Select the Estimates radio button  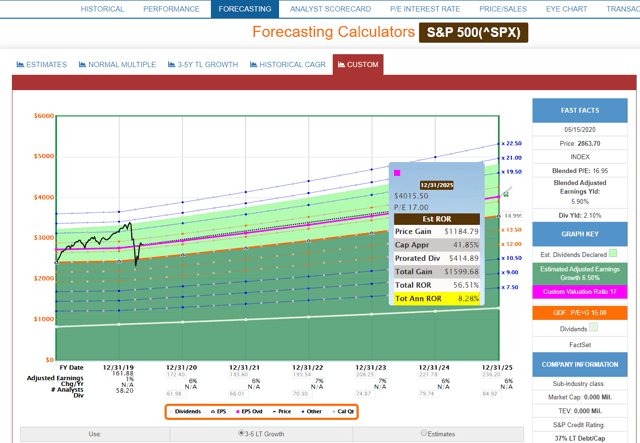click(x=424, y=433)
